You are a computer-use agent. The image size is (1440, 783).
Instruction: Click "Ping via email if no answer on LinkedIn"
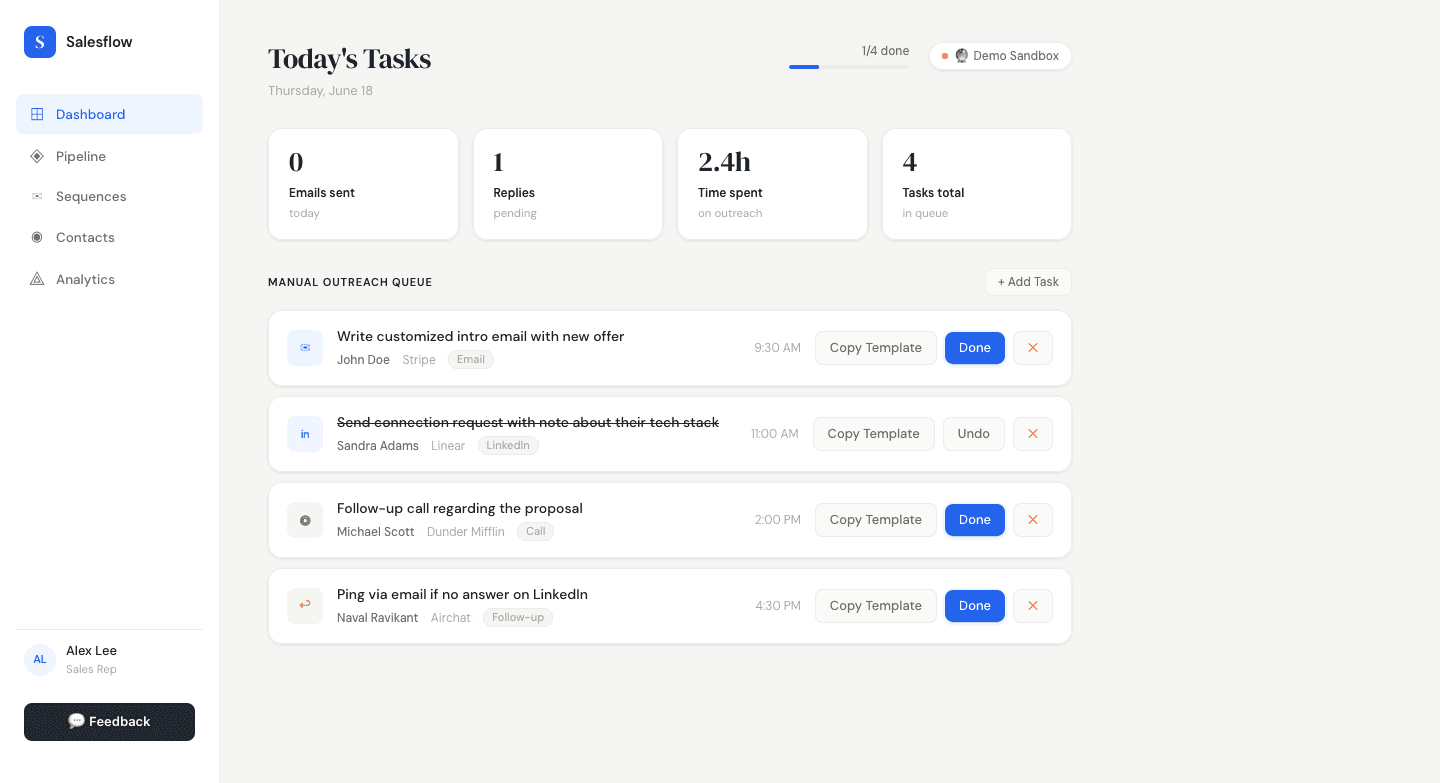click(x=462, y=595)
